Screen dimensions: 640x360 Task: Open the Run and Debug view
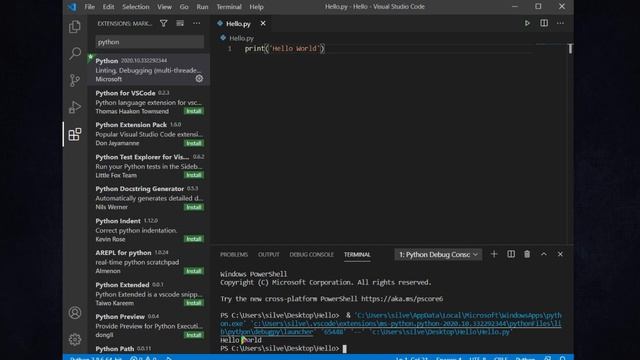pos(75,107)
